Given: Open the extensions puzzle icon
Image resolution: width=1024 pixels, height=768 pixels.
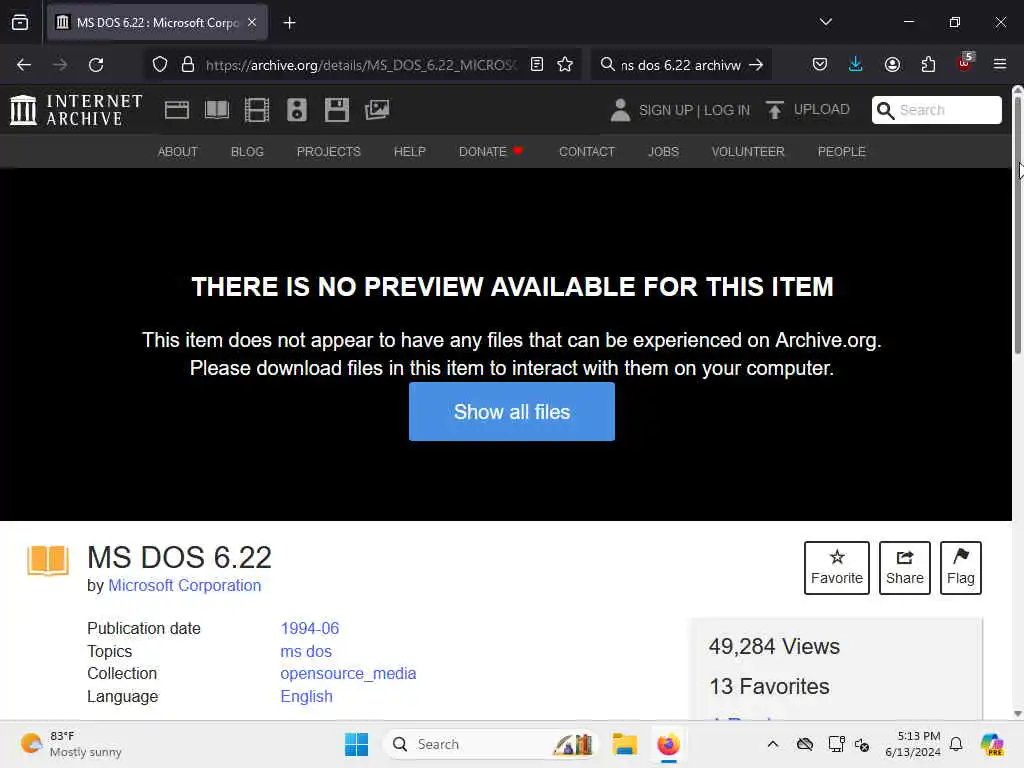Looking at the screenshot, I should (x=928, y=65).
